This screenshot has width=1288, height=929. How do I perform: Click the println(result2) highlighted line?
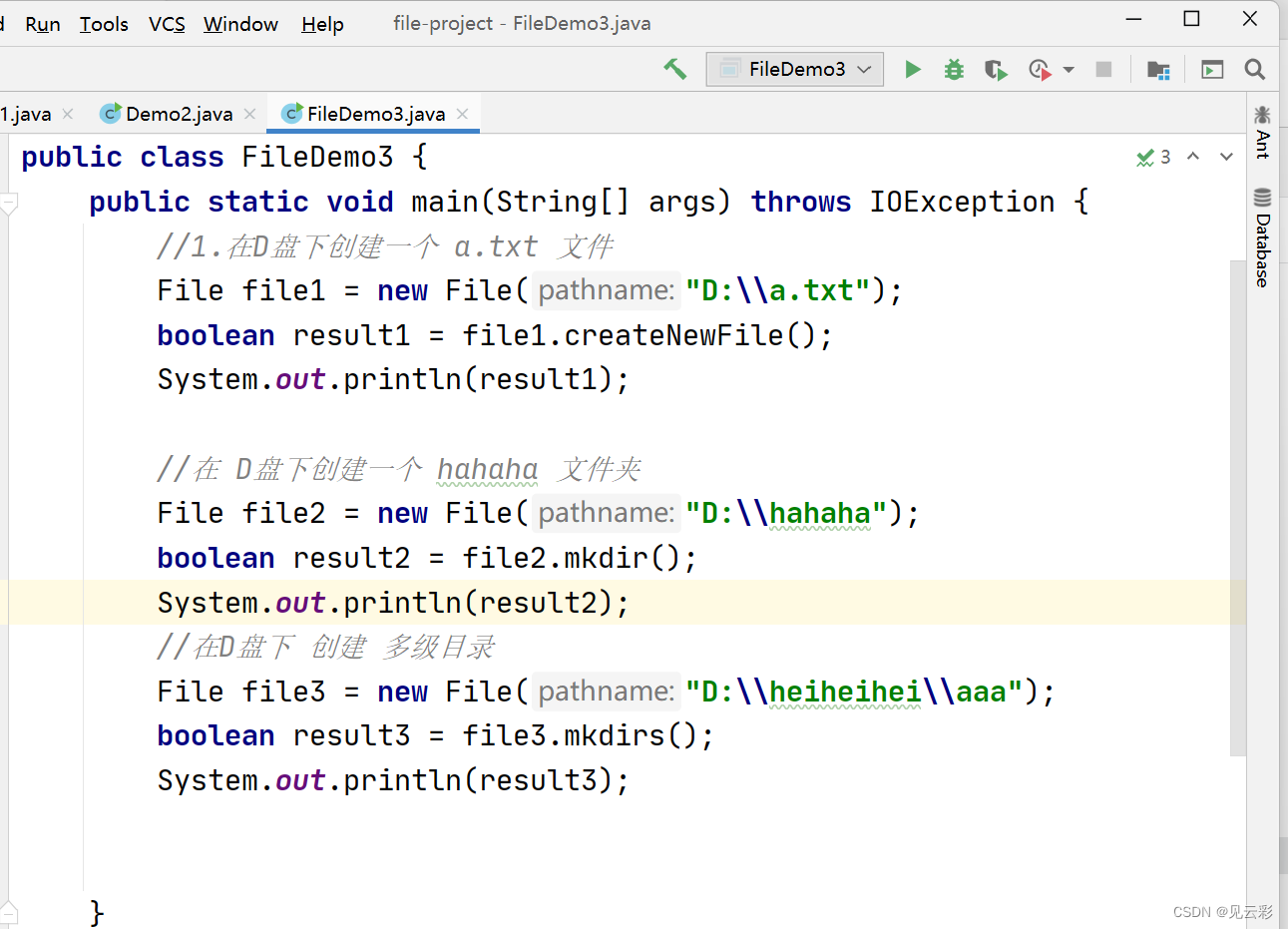coord(393,603)
